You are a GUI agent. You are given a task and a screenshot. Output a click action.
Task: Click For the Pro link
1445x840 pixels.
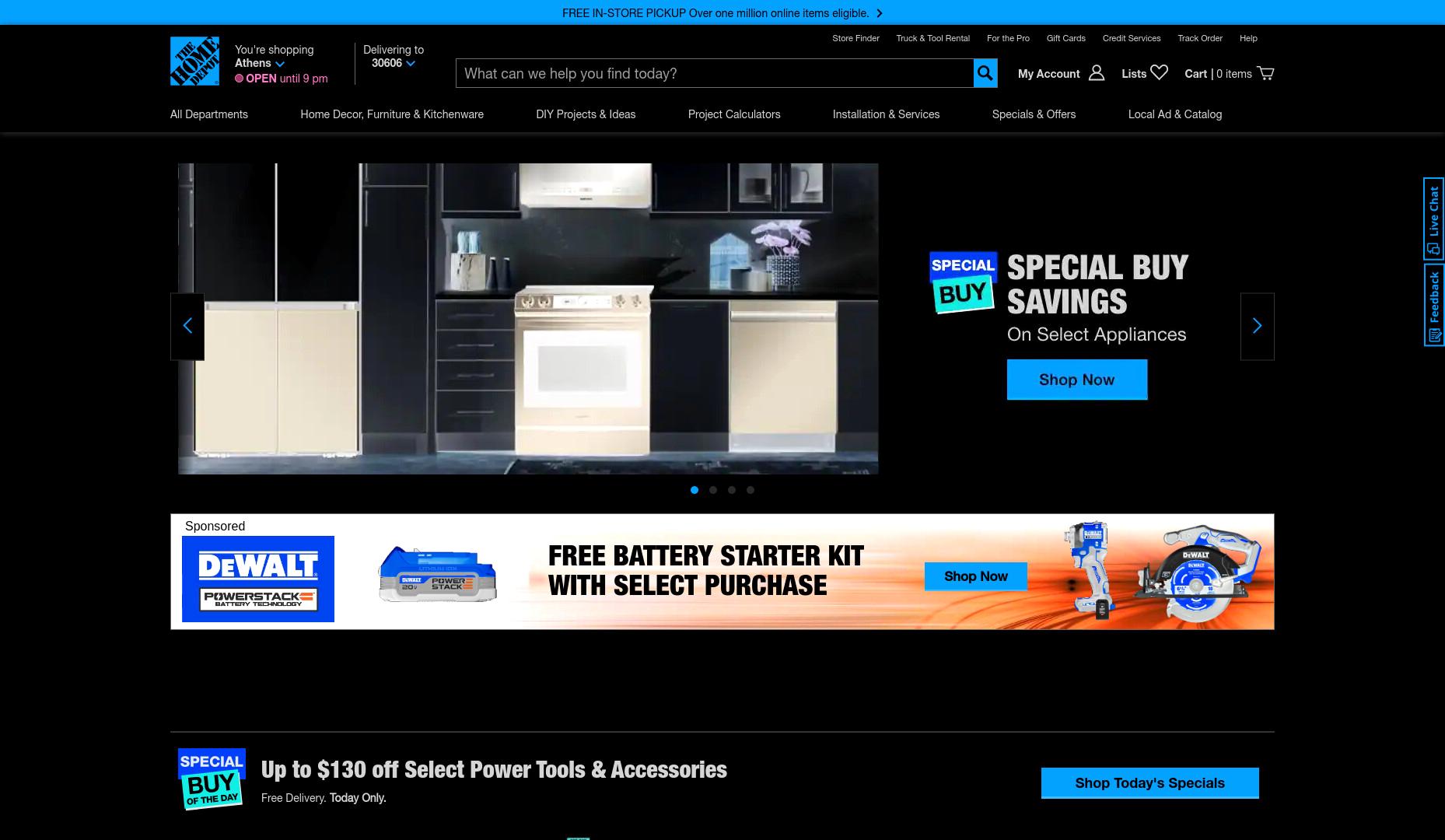tap(1008, 38)
